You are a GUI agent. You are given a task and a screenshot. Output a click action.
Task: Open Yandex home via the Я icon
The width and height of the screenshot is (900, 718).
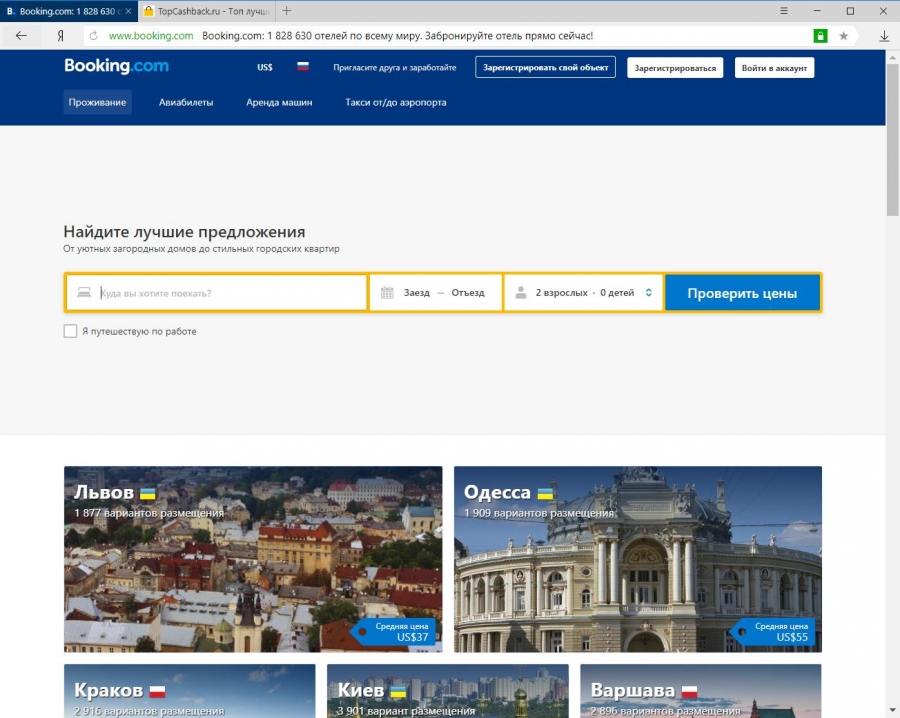point(60,36)
